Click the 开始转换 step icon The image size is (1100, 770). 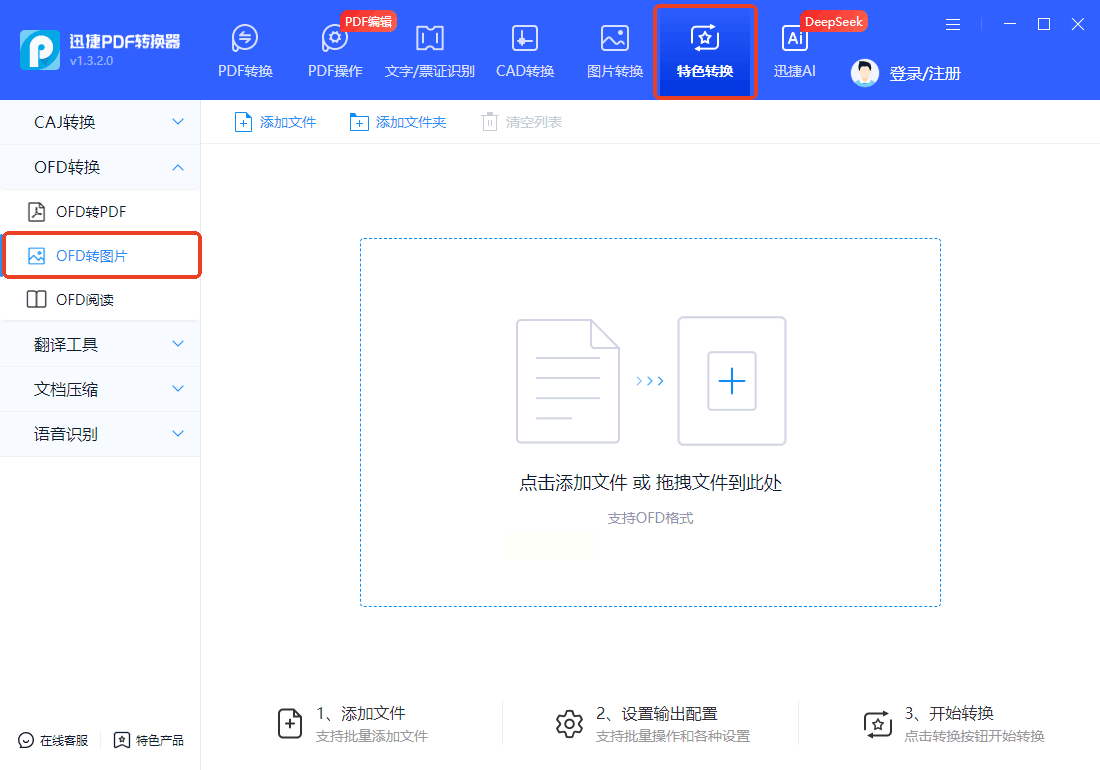tap(877, 724)
